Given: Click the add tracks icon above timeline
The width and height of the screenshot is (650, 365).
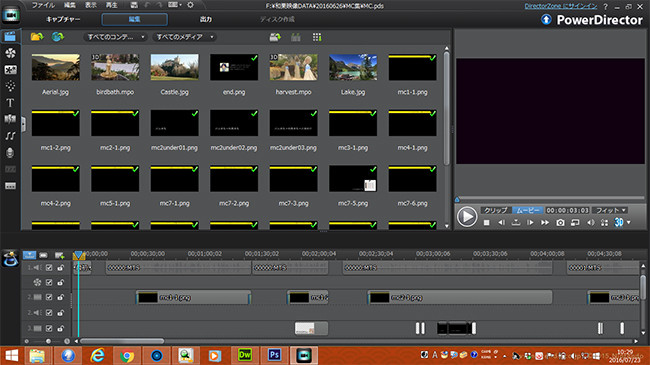Looking at the screenshot, I should pos(59,255).
